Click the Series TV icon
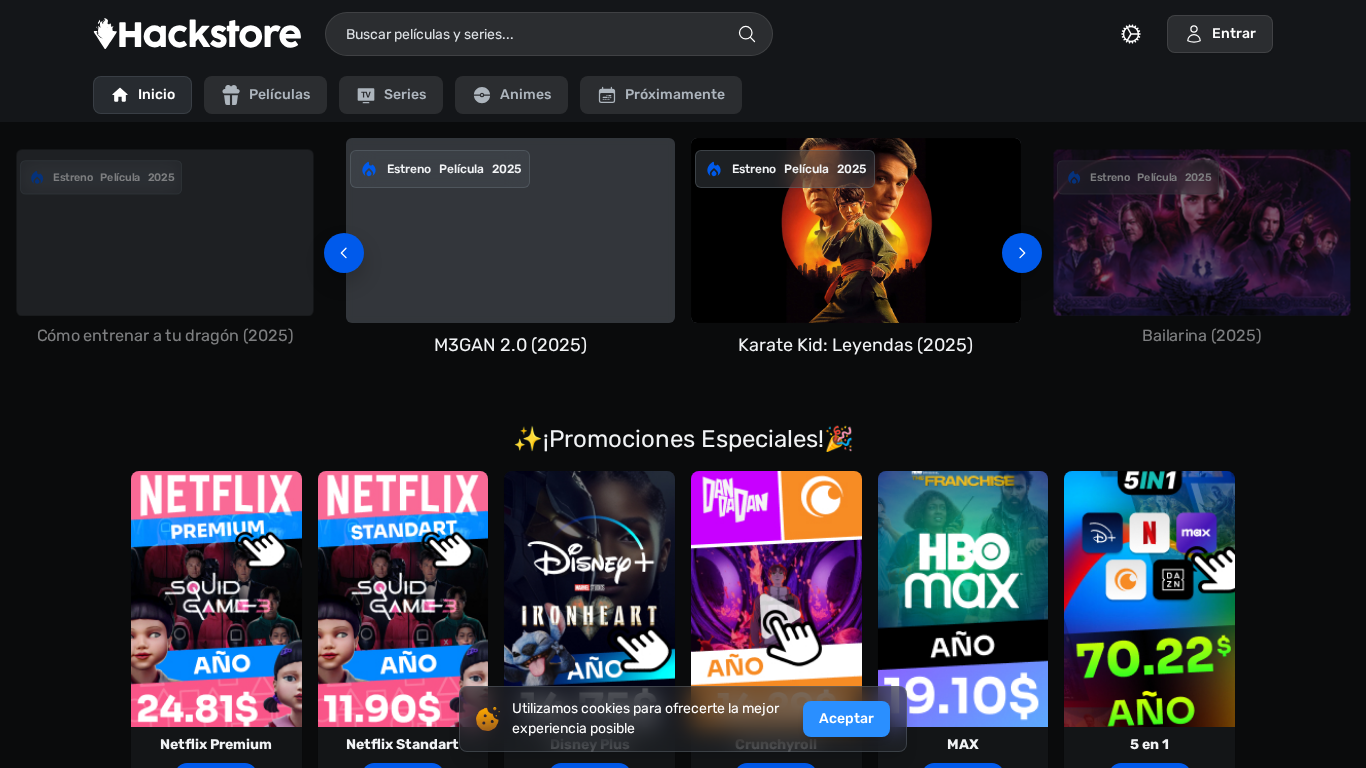Viewport: 1366px width, 768px height. click(x=366, y=95)
